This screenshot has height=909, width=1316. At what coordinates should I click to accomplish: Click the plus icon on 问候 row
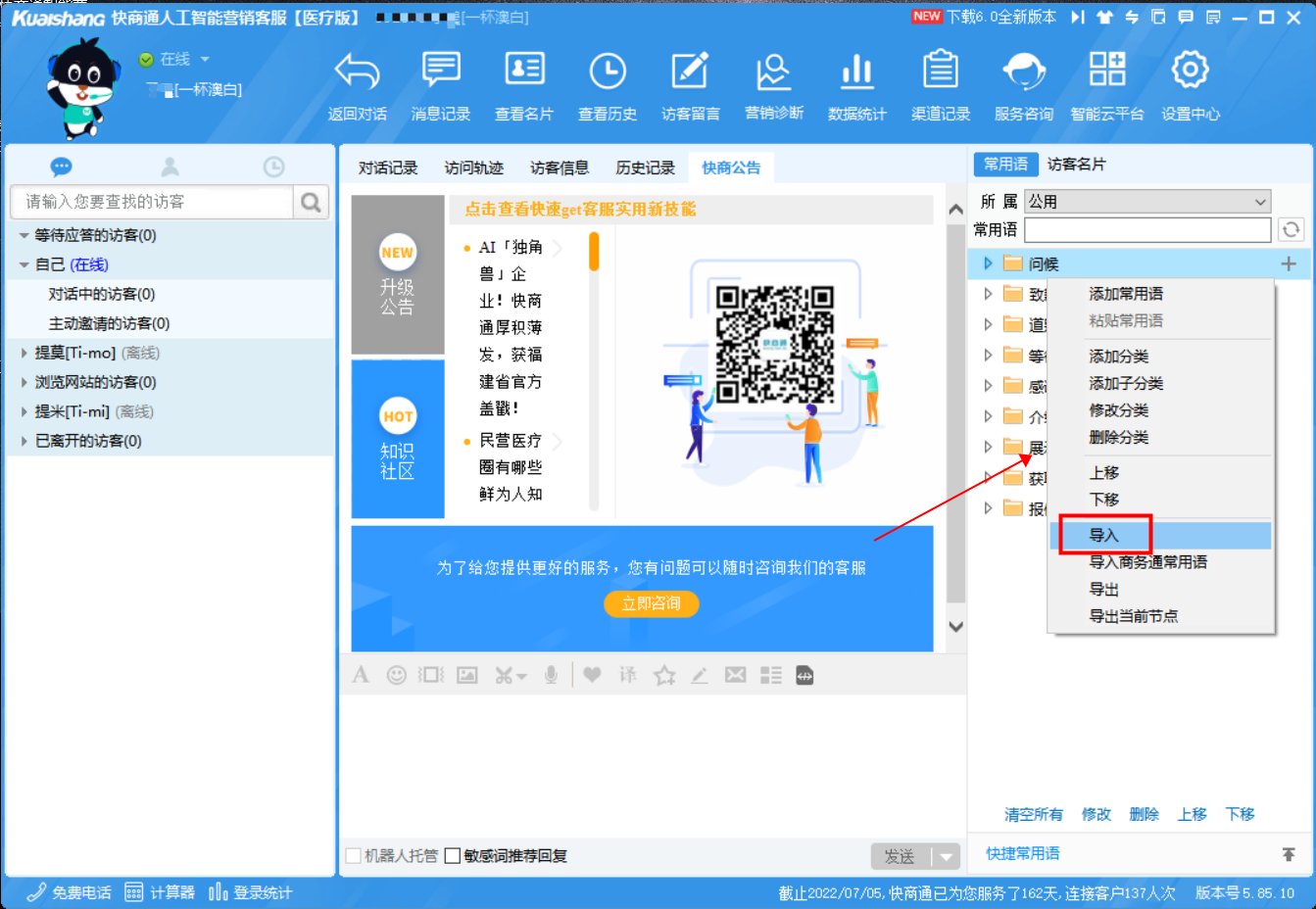1289,263
